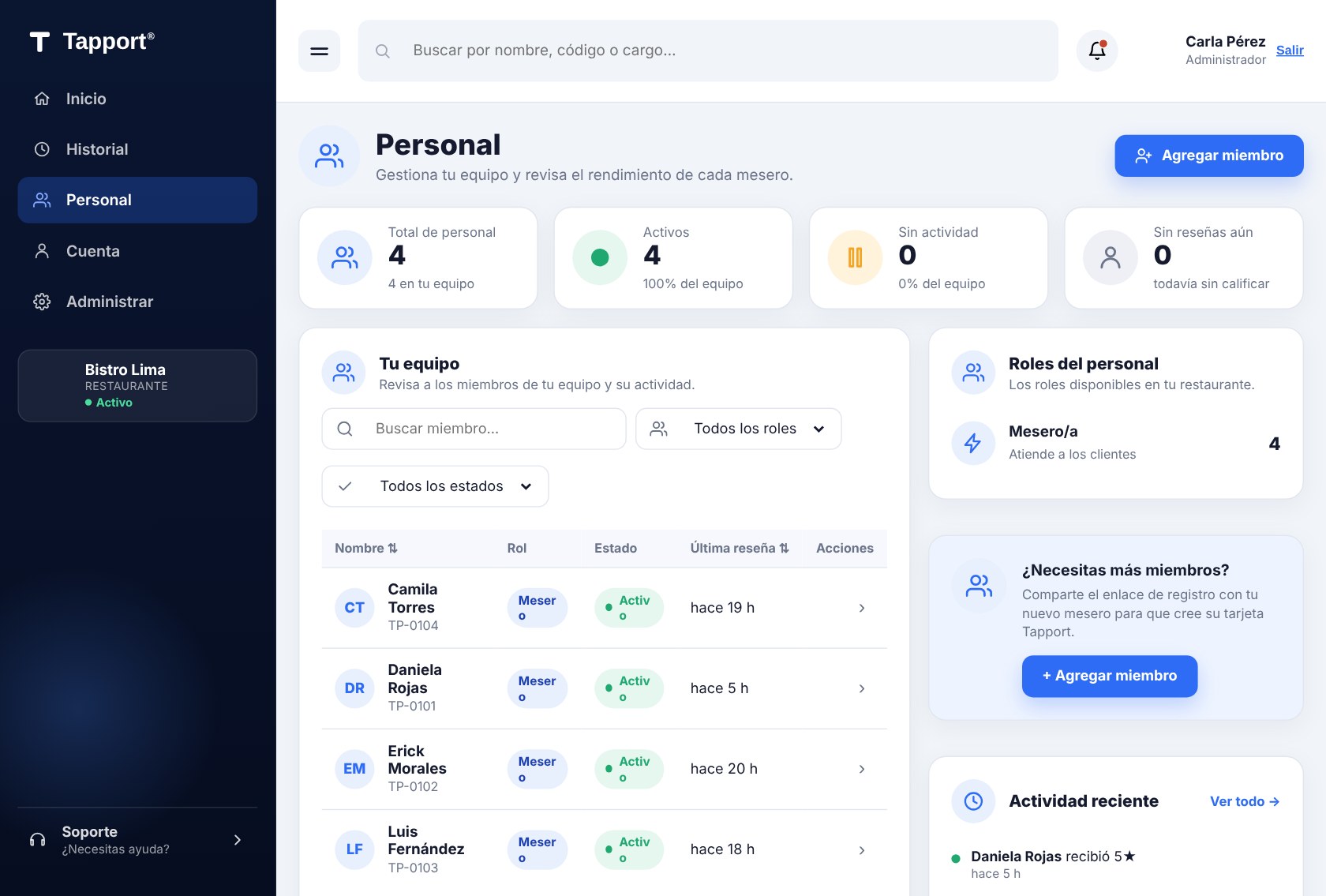
Task: Sort table by Nombre column
Action: point(366,548)
